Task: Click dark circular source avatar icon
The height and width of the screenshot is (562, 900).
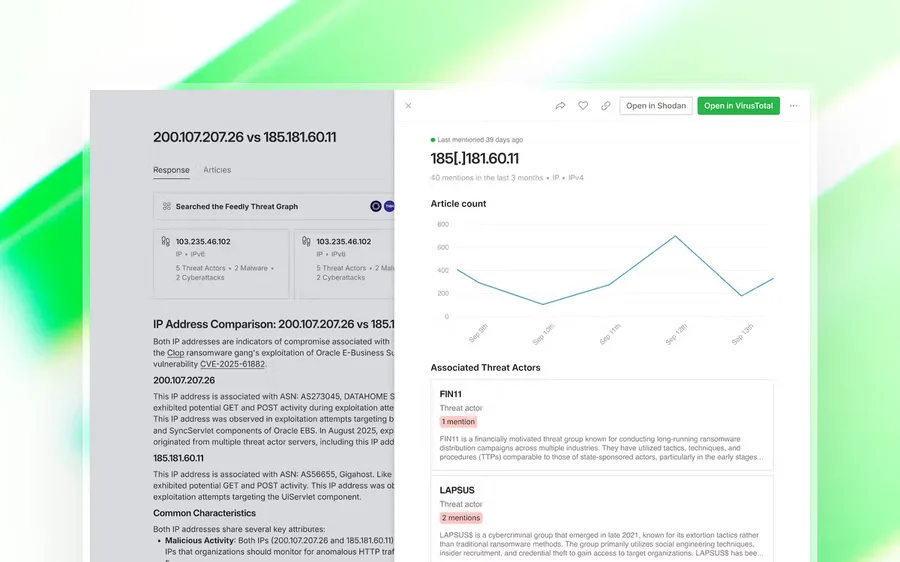Action: point(375,206)
